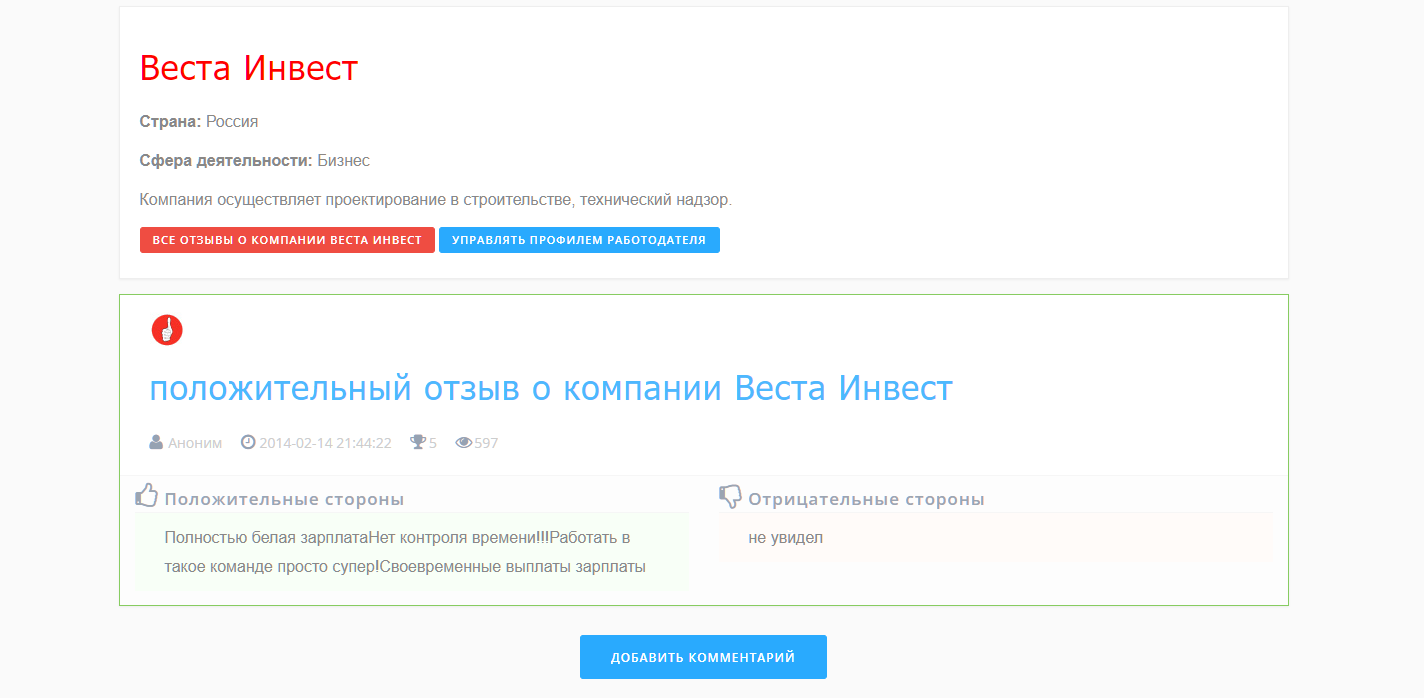
Task: Click the thumbs-down icon by Отрицательные стороны
Action: click(x=730, y=496)
